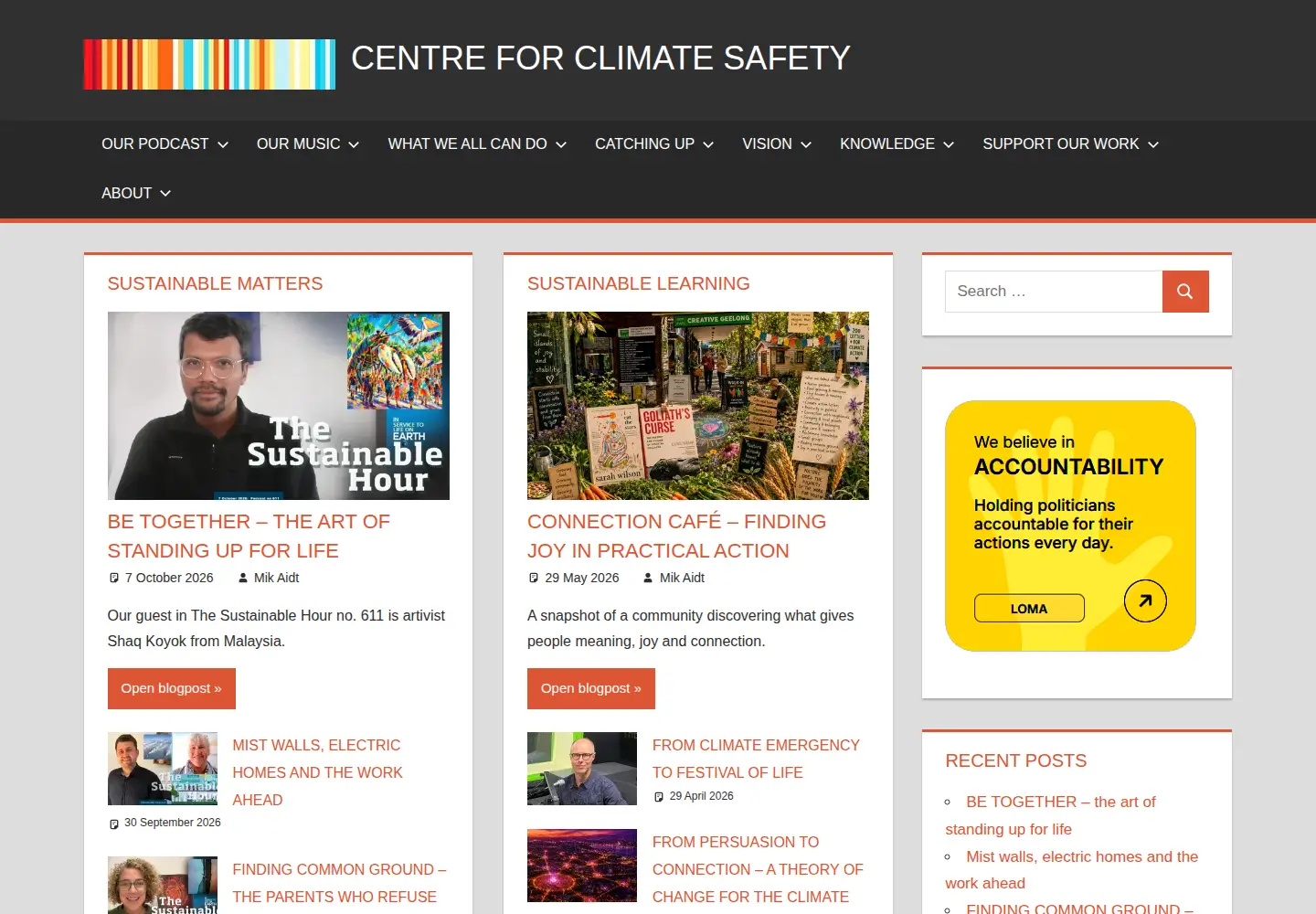Expand the Catching Up menu chevron
1316x914 pixels.
708,144
